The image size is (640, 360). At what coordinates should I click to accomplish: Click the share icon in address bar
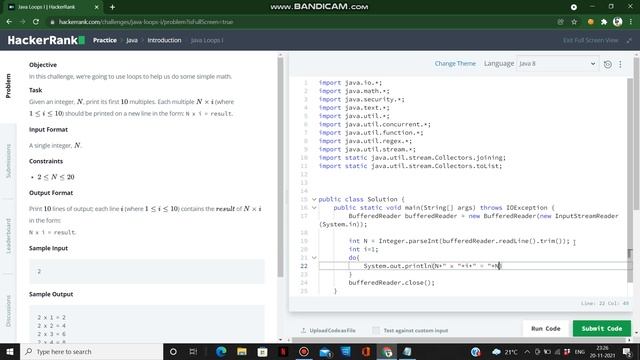point(560,22)
